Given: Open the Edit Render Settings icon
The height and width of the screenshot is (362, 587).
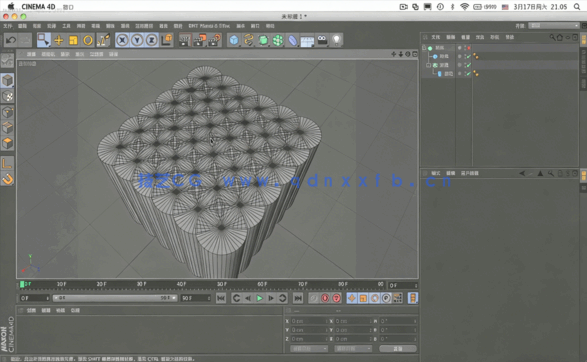Looking at the screenshot, I should pos(215,40).
